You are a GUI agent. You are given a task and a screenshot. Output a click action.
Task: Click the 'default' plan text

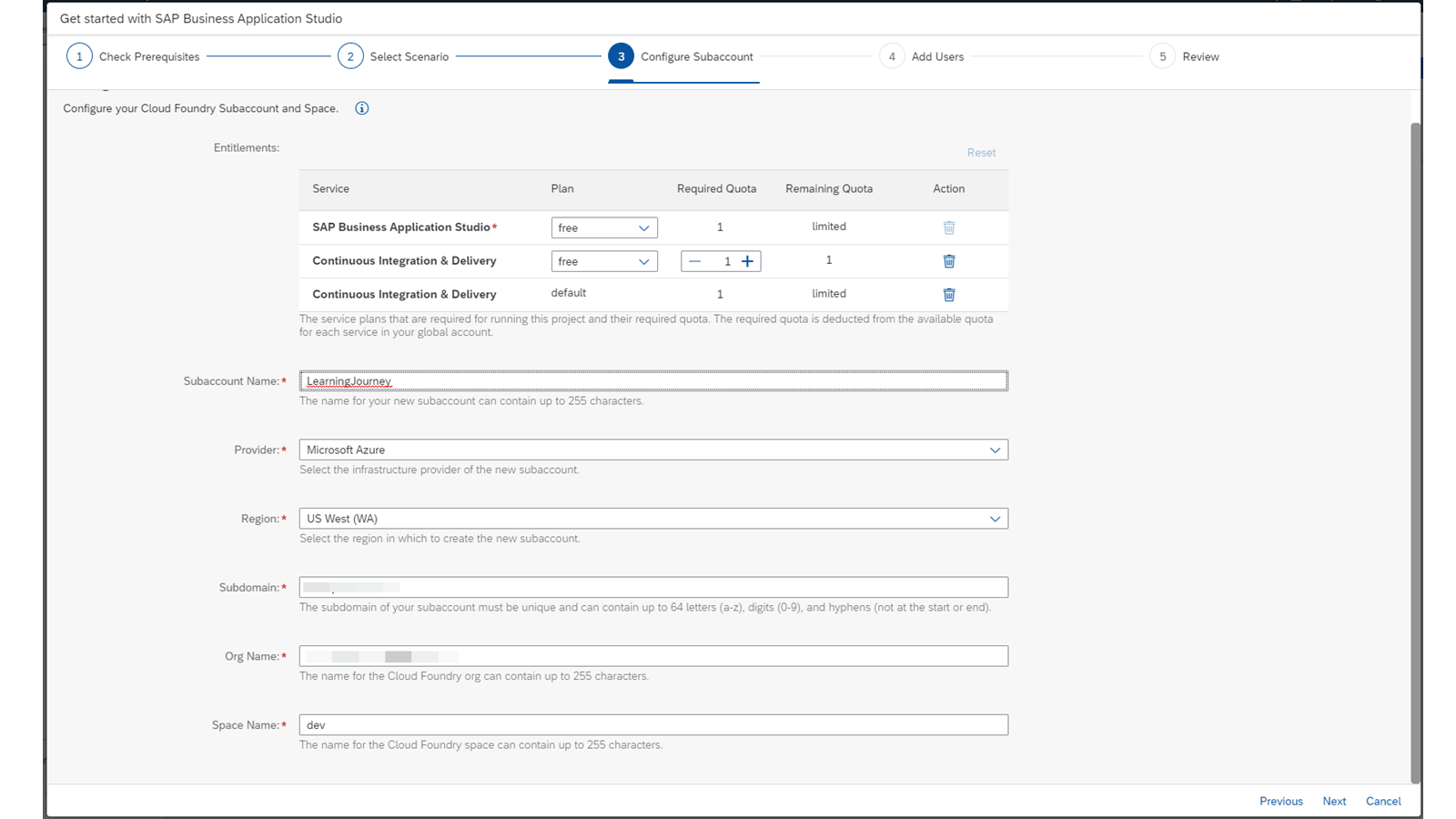pyautogui.click(x=569, y=293)
